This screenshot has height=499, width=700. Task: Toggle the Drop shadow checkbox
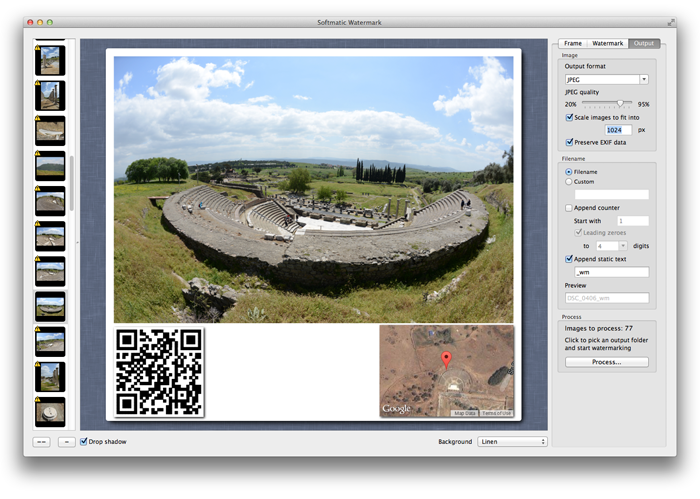[83, 441]
